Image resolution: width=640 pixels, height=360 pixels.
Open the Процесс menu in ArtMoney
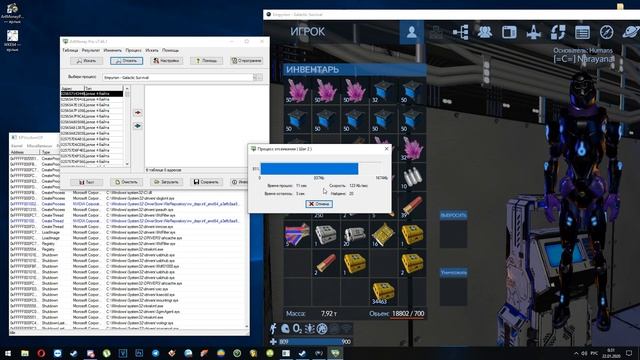tap(133, 50)
